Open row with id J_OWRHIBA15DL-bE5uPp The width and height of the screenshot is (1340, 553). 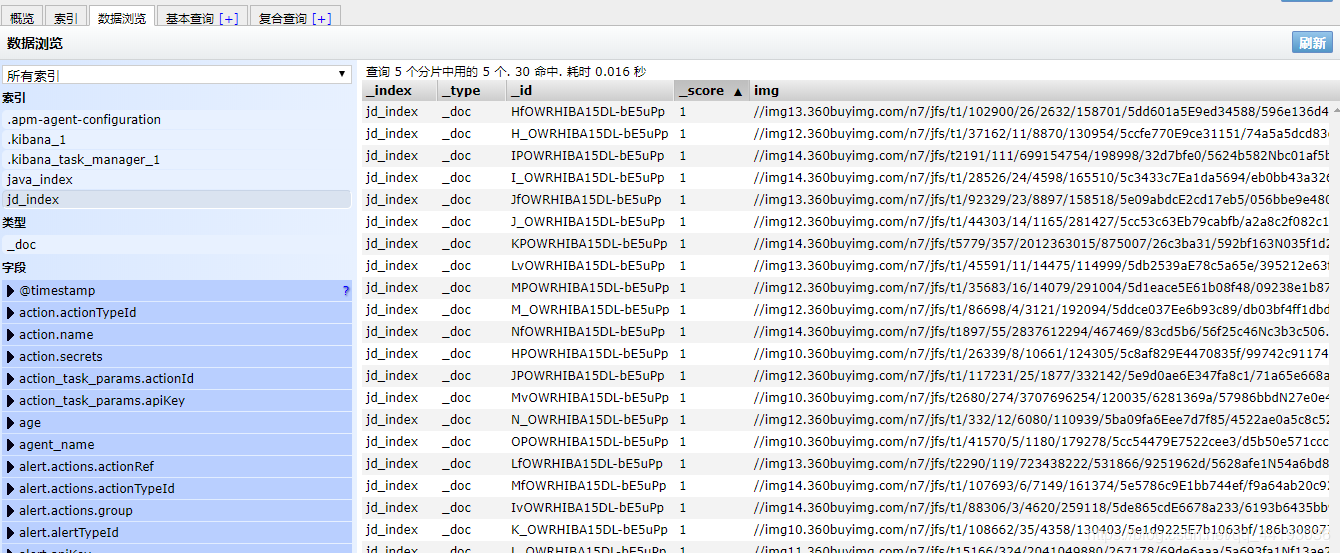(850, 221)
